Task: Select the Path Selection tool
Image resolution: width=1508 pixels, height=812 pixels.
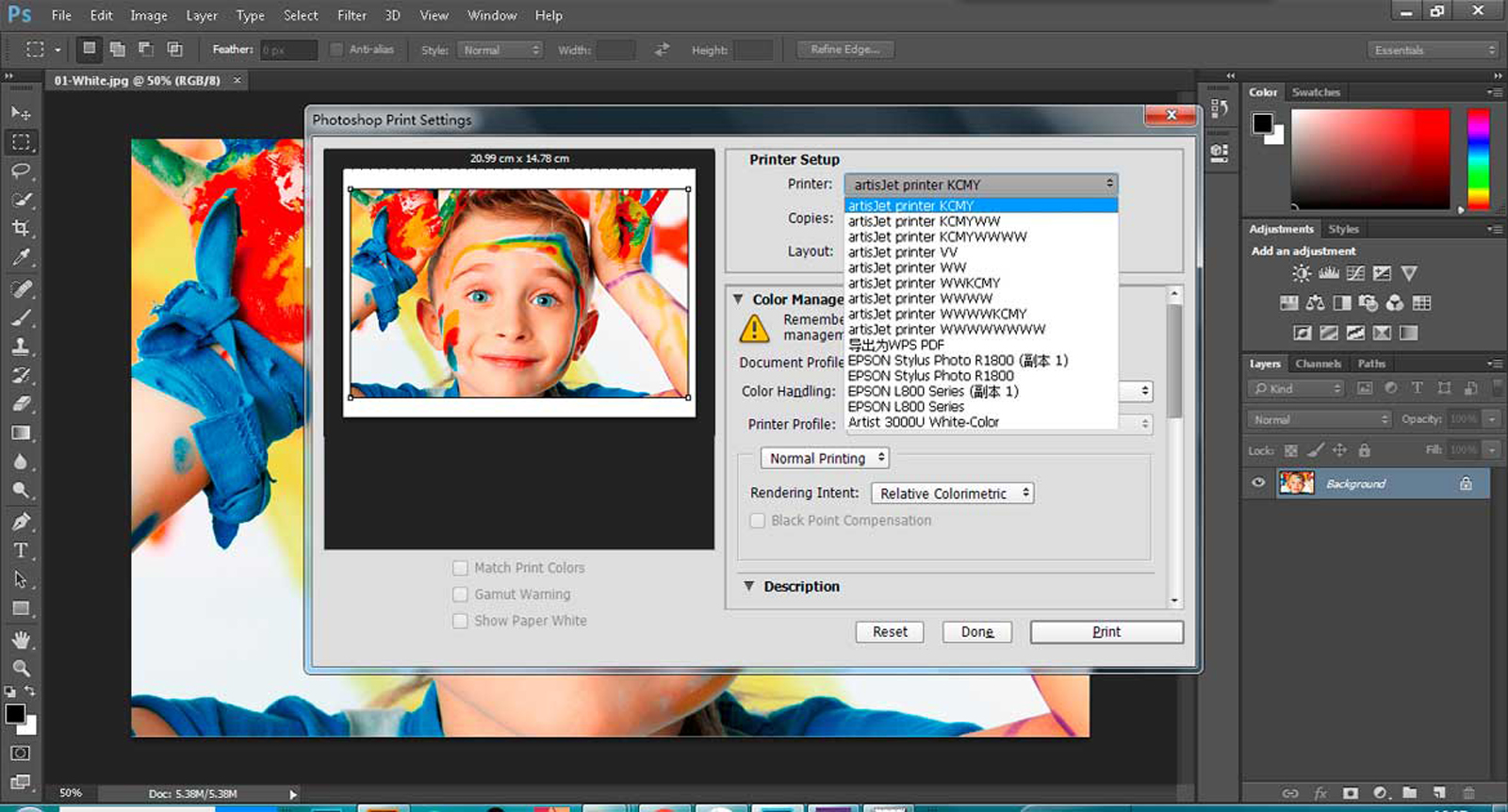Action: pyautogui.click(x=21, y=579)
